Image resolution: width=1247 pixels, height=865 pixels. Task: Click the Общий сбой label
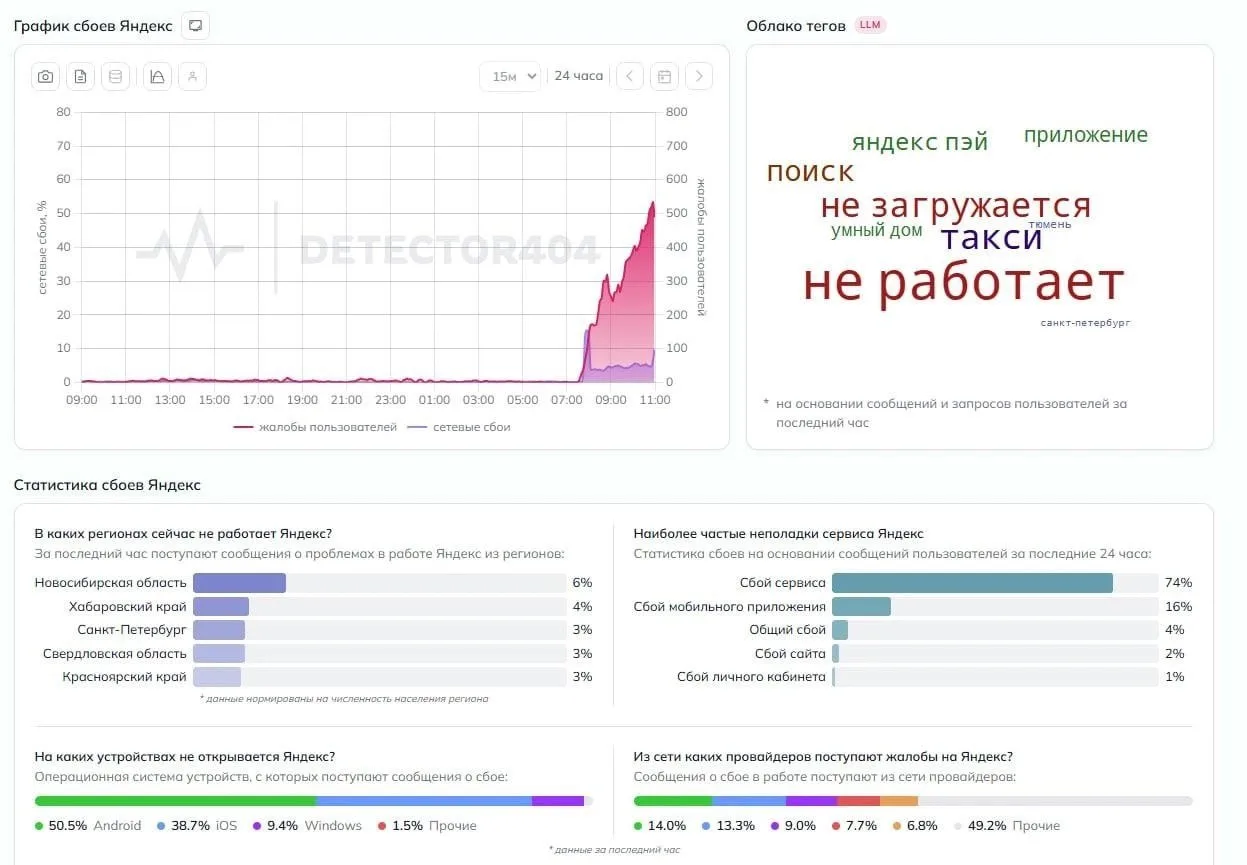click(x=788, y=630)
